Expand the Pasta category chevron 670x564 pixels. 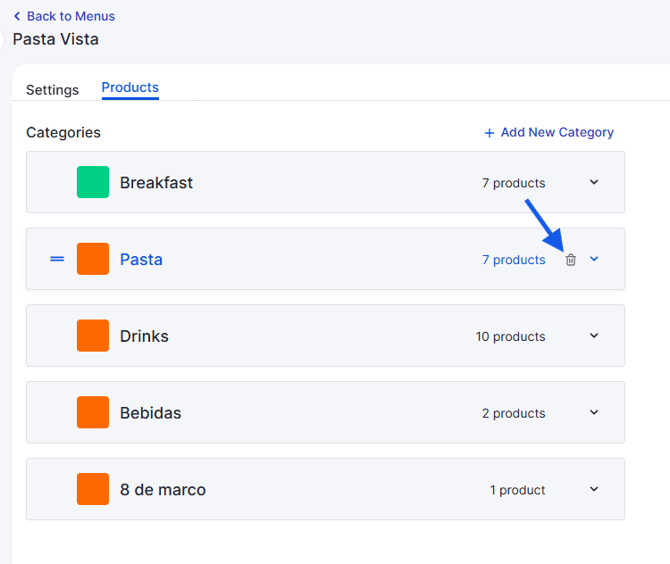(x=594, y=259)
